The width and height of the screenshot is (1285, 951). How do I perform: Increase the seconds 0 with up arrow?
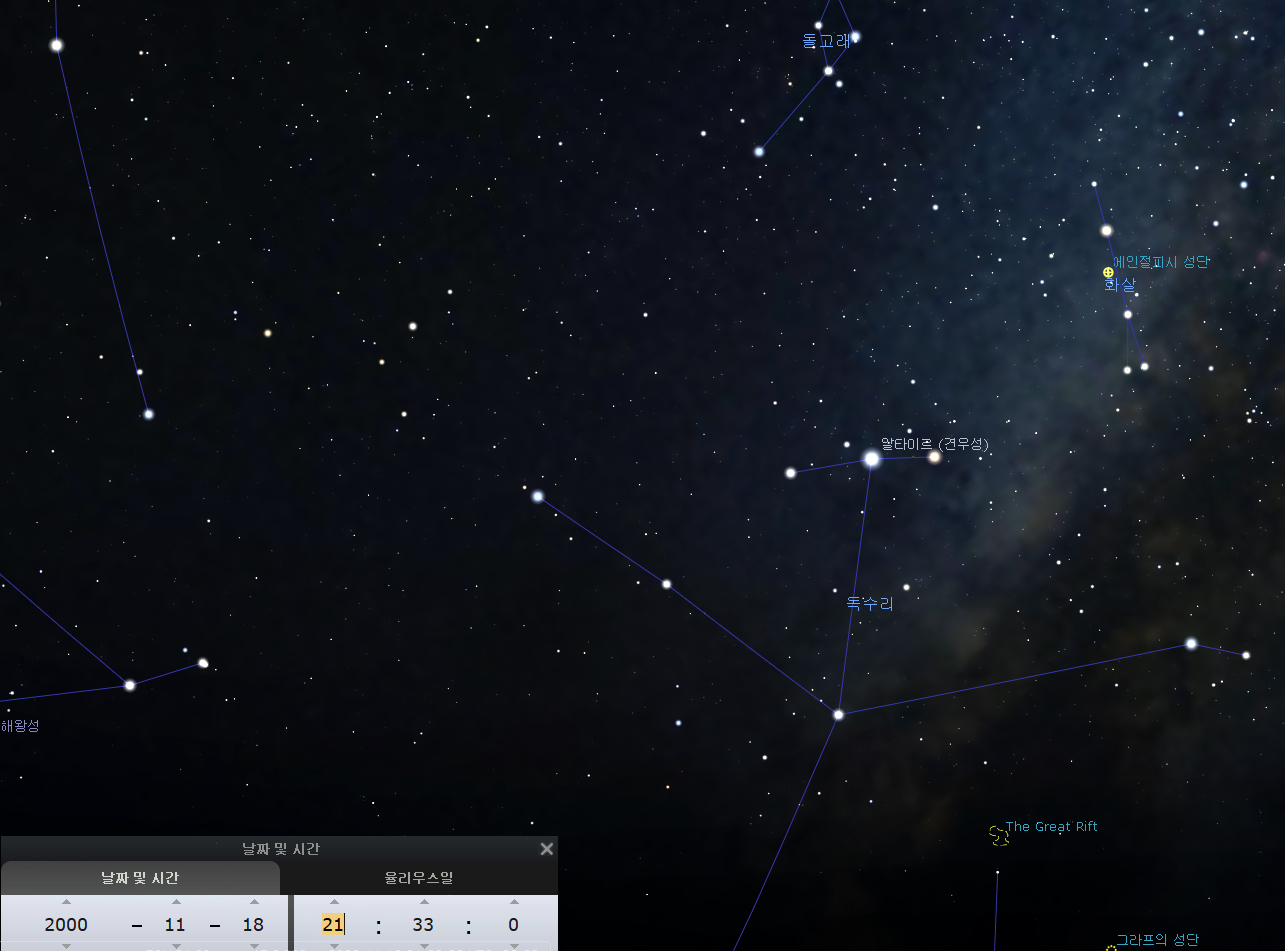(513, 902)
